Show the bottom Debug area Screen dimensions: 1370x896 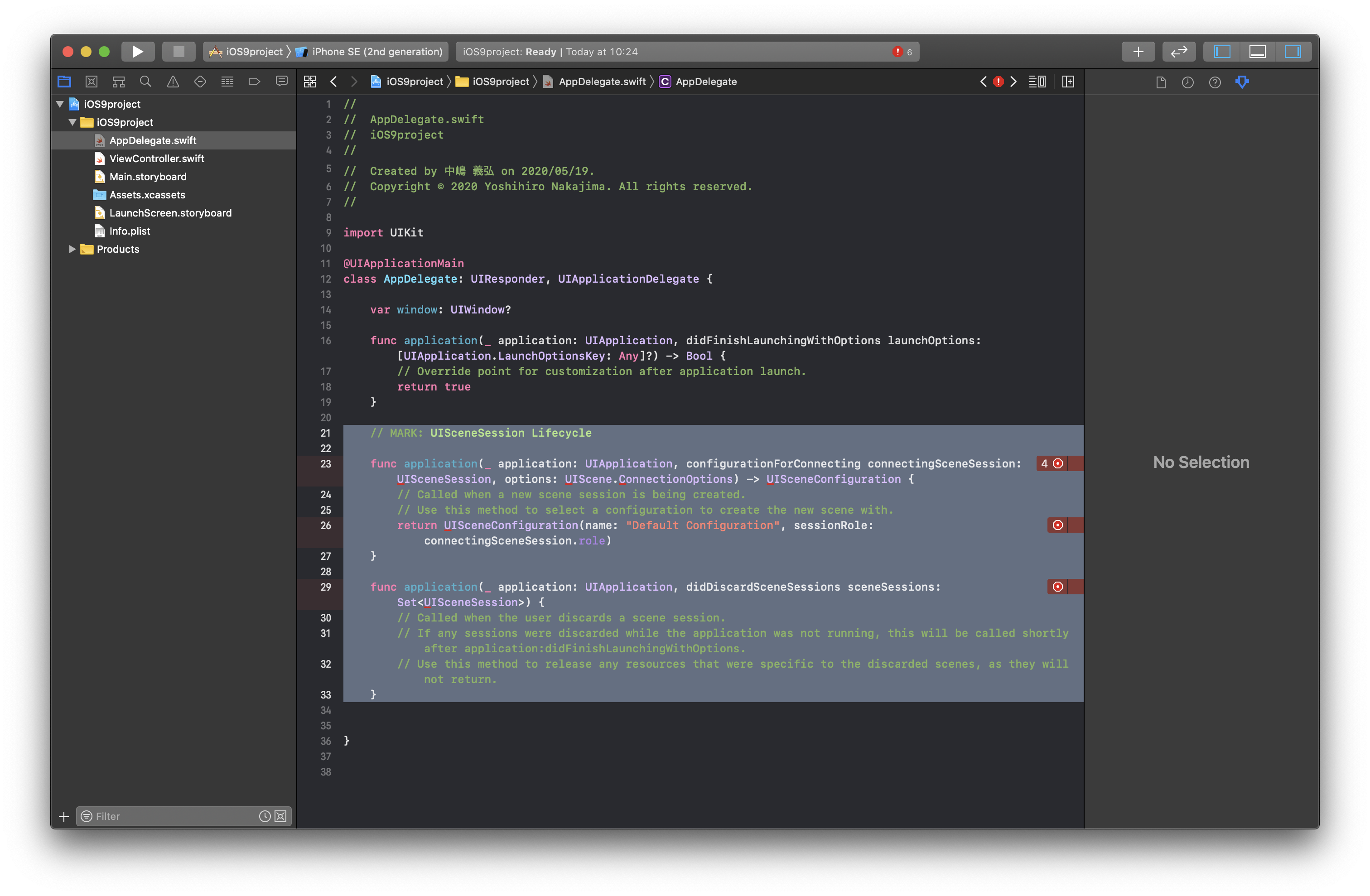[x=1257, y=52]
